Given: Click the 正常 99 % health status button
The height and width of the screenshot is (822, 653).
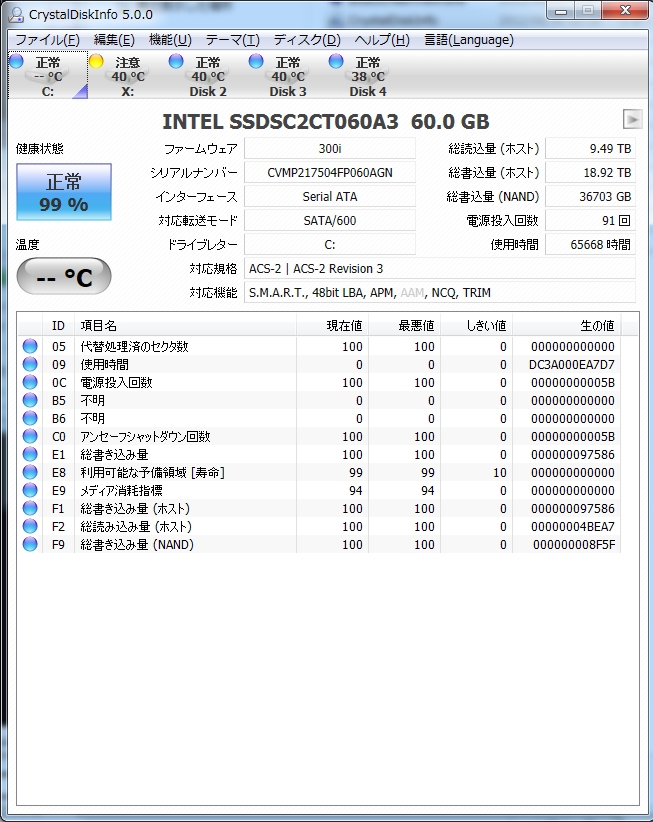Looking at the screenshot, I should tap(63, 192).
